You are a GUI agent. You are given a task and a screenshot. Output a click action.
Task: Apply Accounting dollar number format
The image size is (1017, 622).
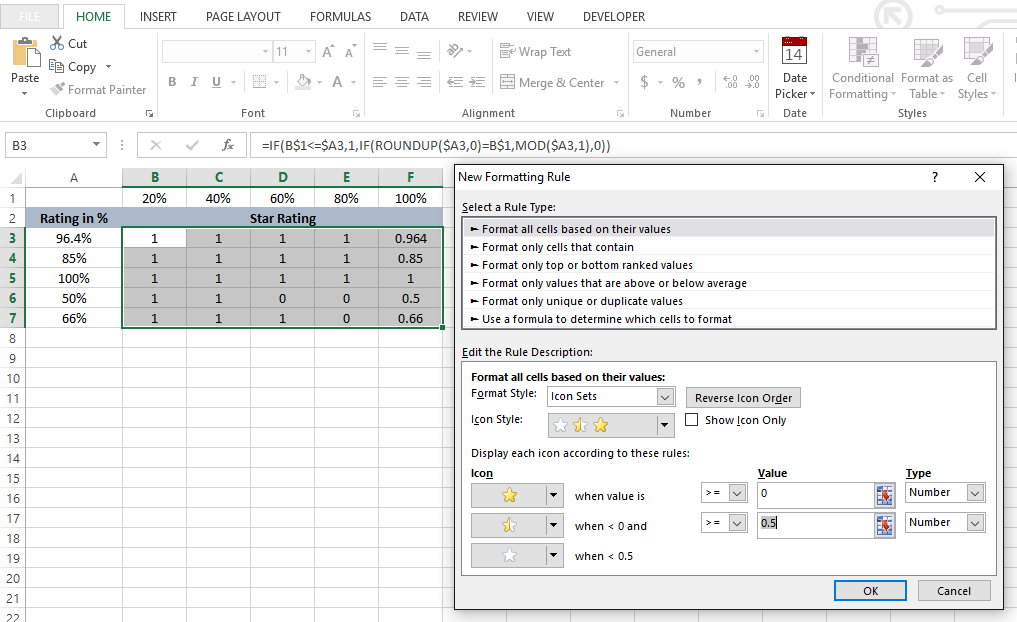point(644,82)
